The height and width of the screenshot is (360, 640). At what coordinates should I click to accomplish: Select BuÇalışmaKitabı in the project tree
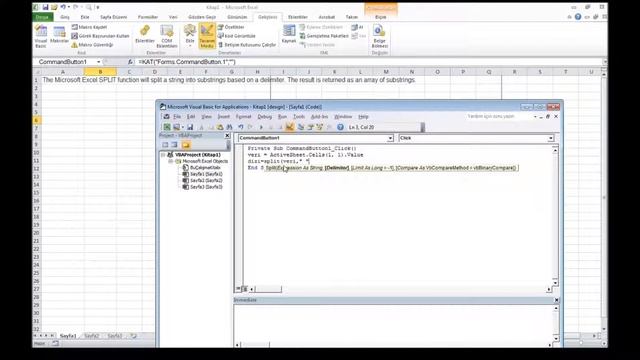(x=202, y=168)
